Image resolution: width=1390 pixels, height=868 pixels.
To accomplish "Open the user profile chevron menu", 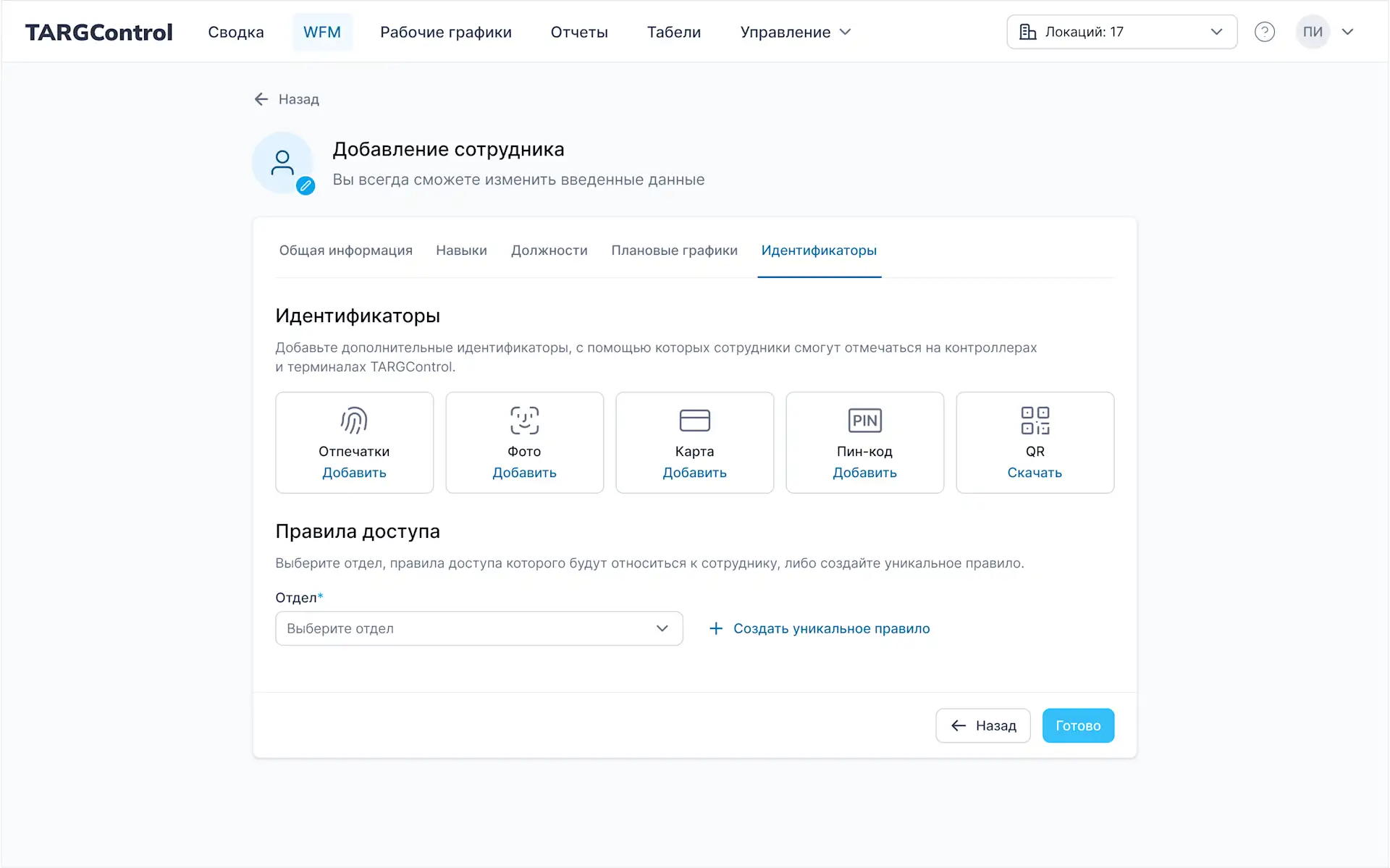I will click(1348, 32).
